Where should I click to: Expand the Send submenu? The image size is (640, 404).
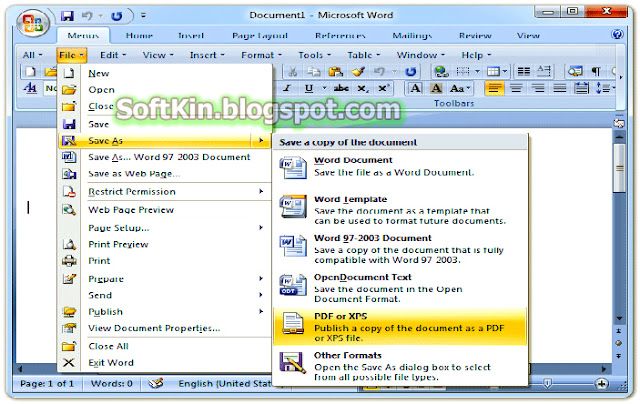click(165, 295)
